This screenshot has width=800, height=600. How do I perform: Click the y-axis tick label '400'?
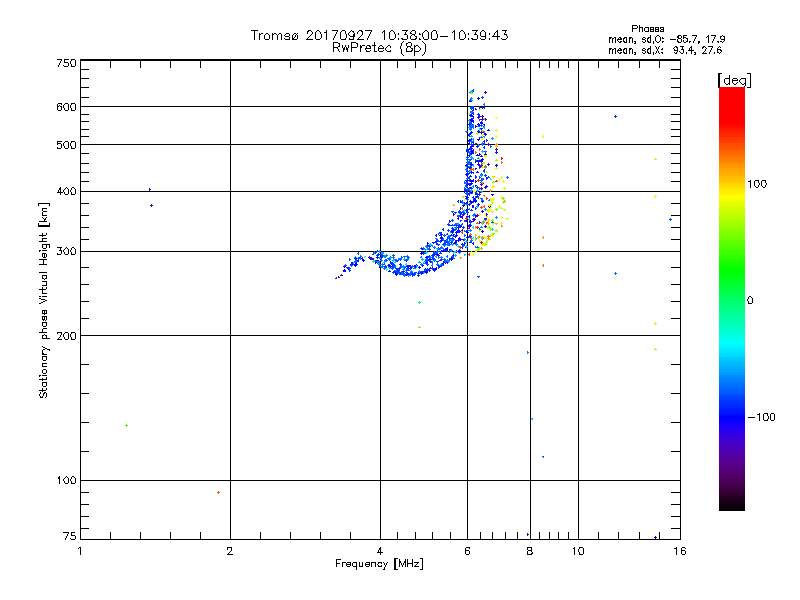66,191
